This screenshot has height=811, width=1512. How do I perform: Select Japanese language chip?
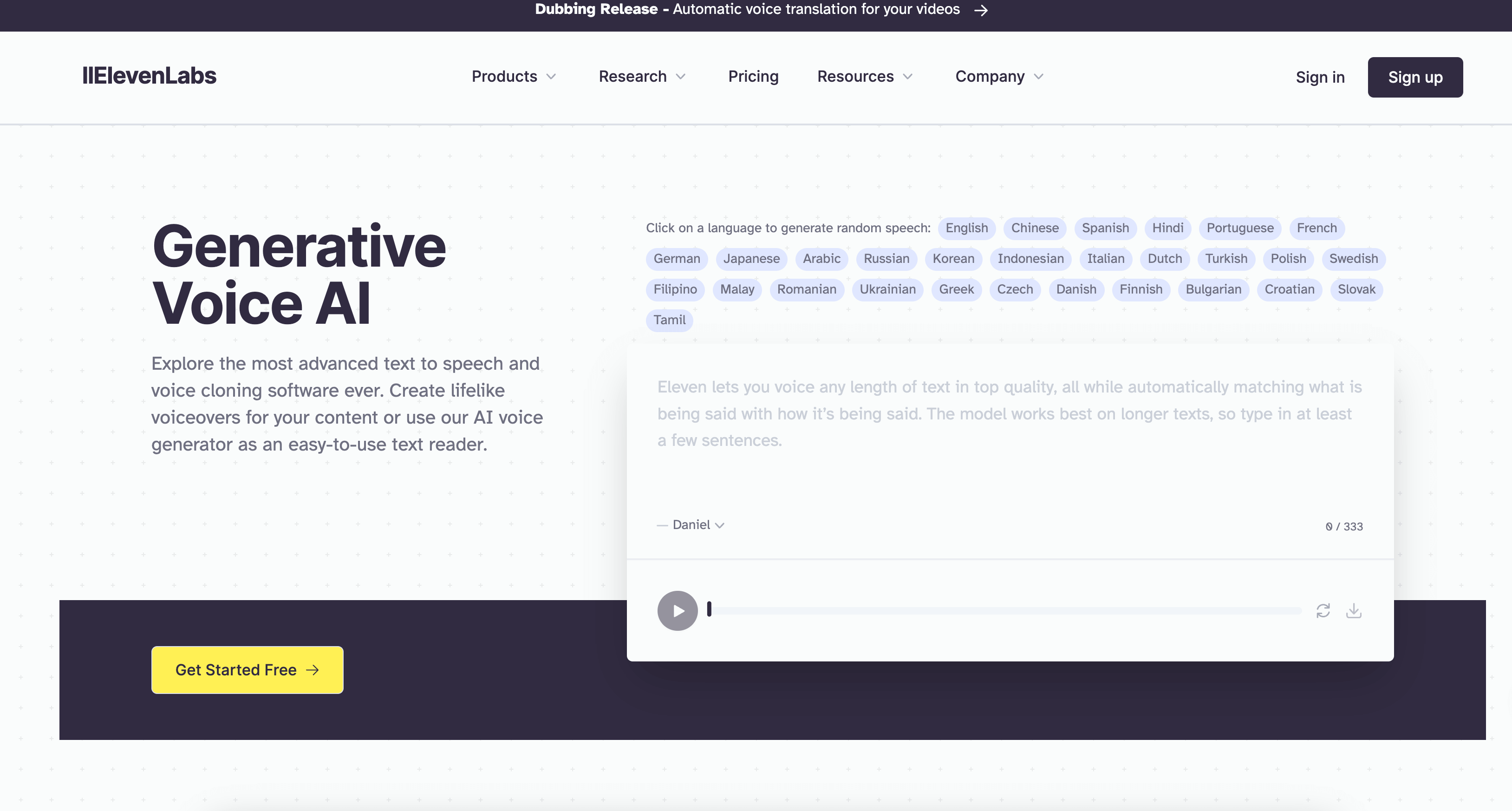point(751,259)
